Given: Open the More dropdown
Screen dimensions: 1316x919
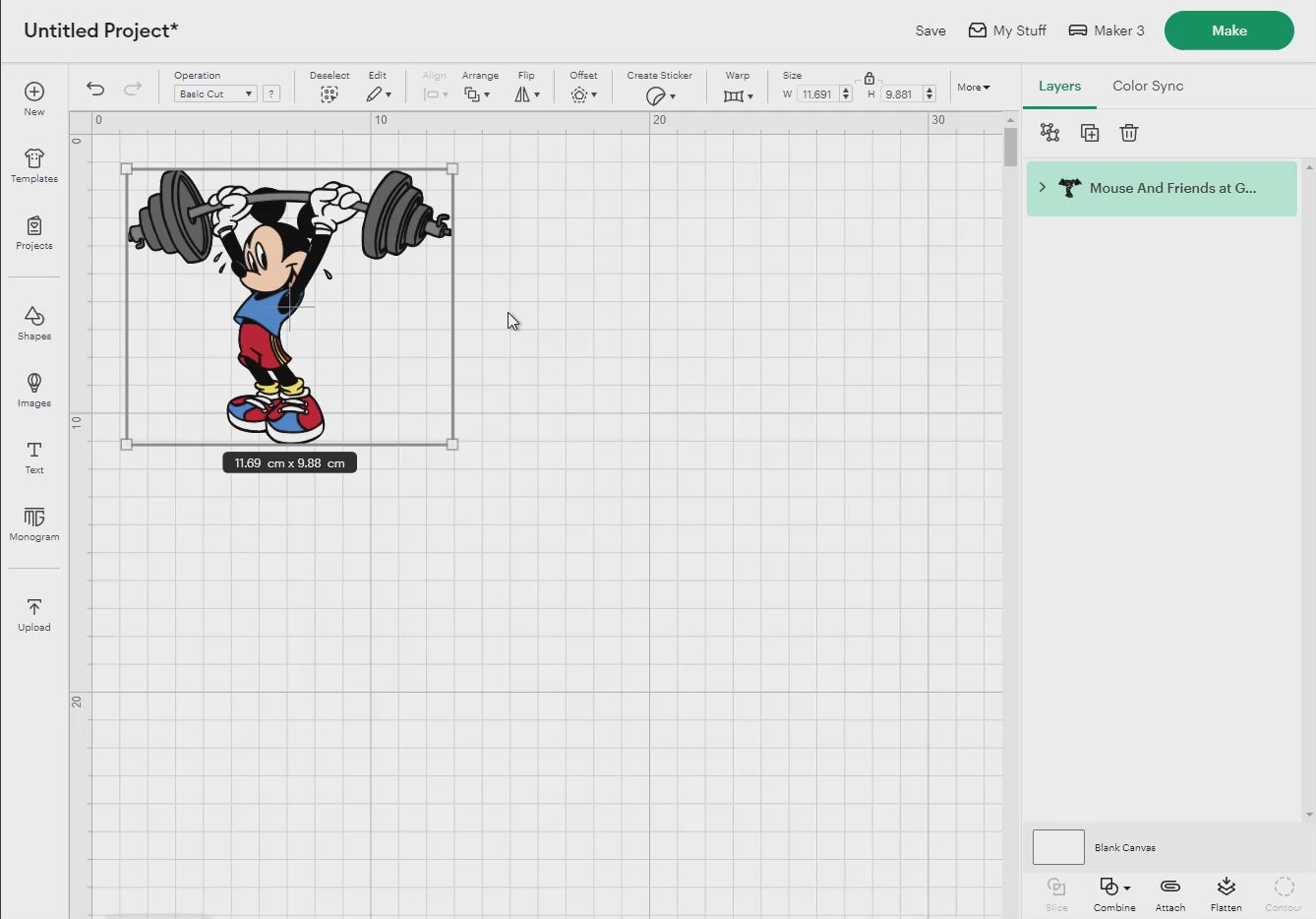Looking at the screenshot, I should [x=974, y=87].
